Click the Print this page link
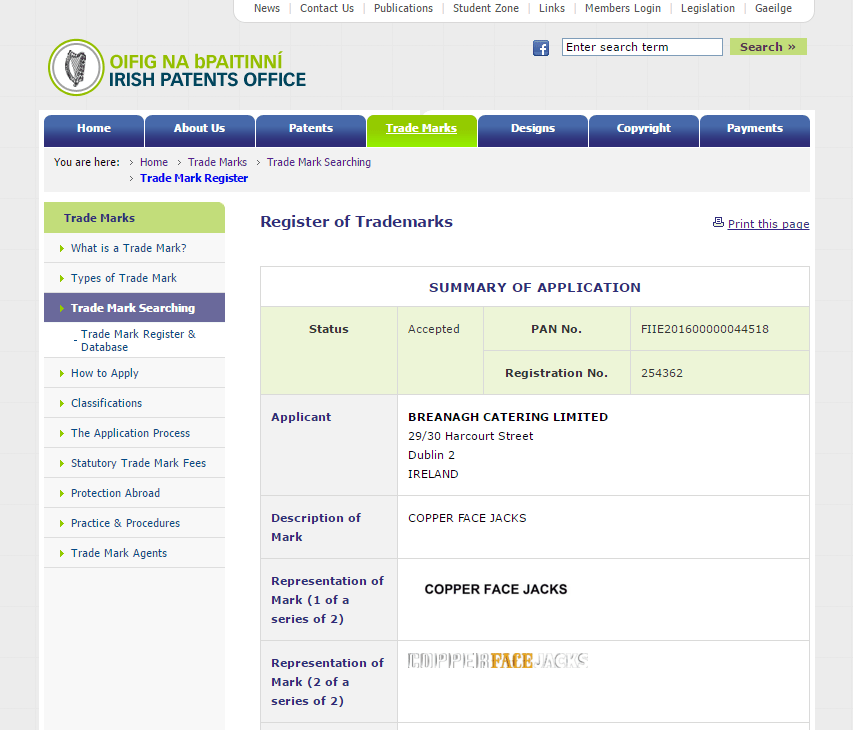The image size is (853, 730). point(768,224)
